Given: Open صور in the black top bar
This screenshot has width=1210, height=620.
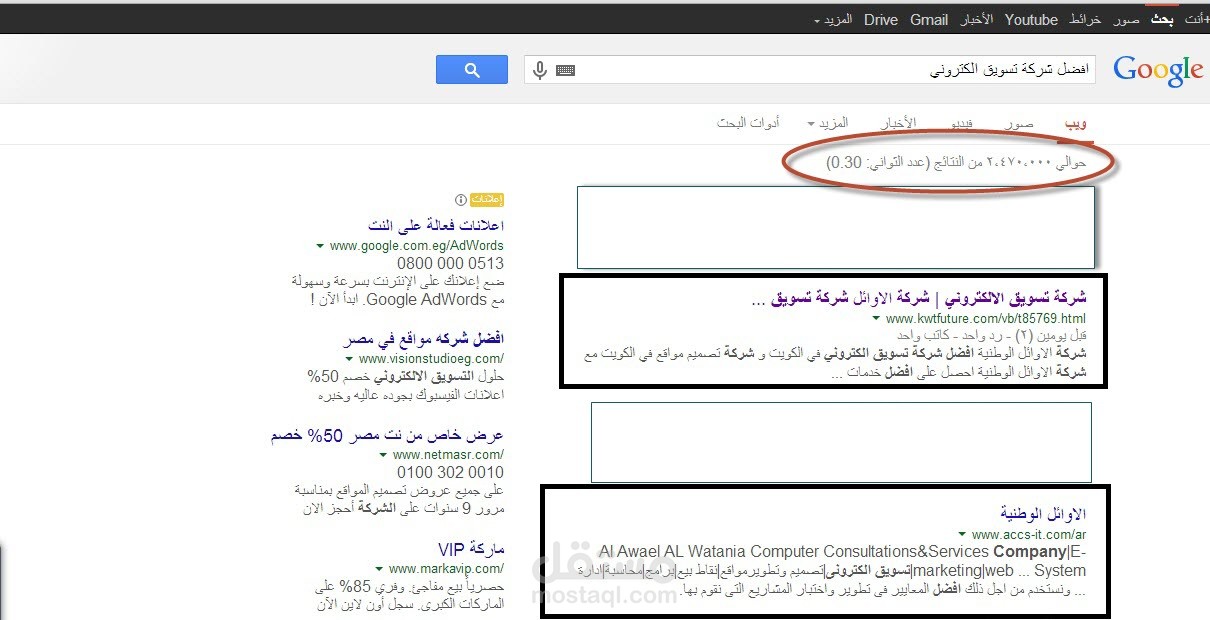Looking at the screenshot, I should coord(1127,20).
